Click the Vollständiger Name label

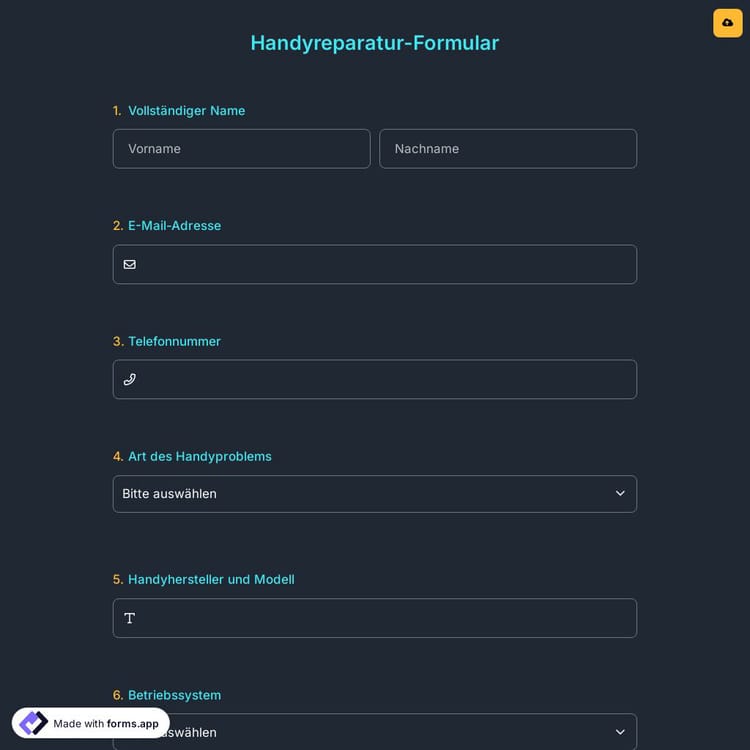coord(186,111)
